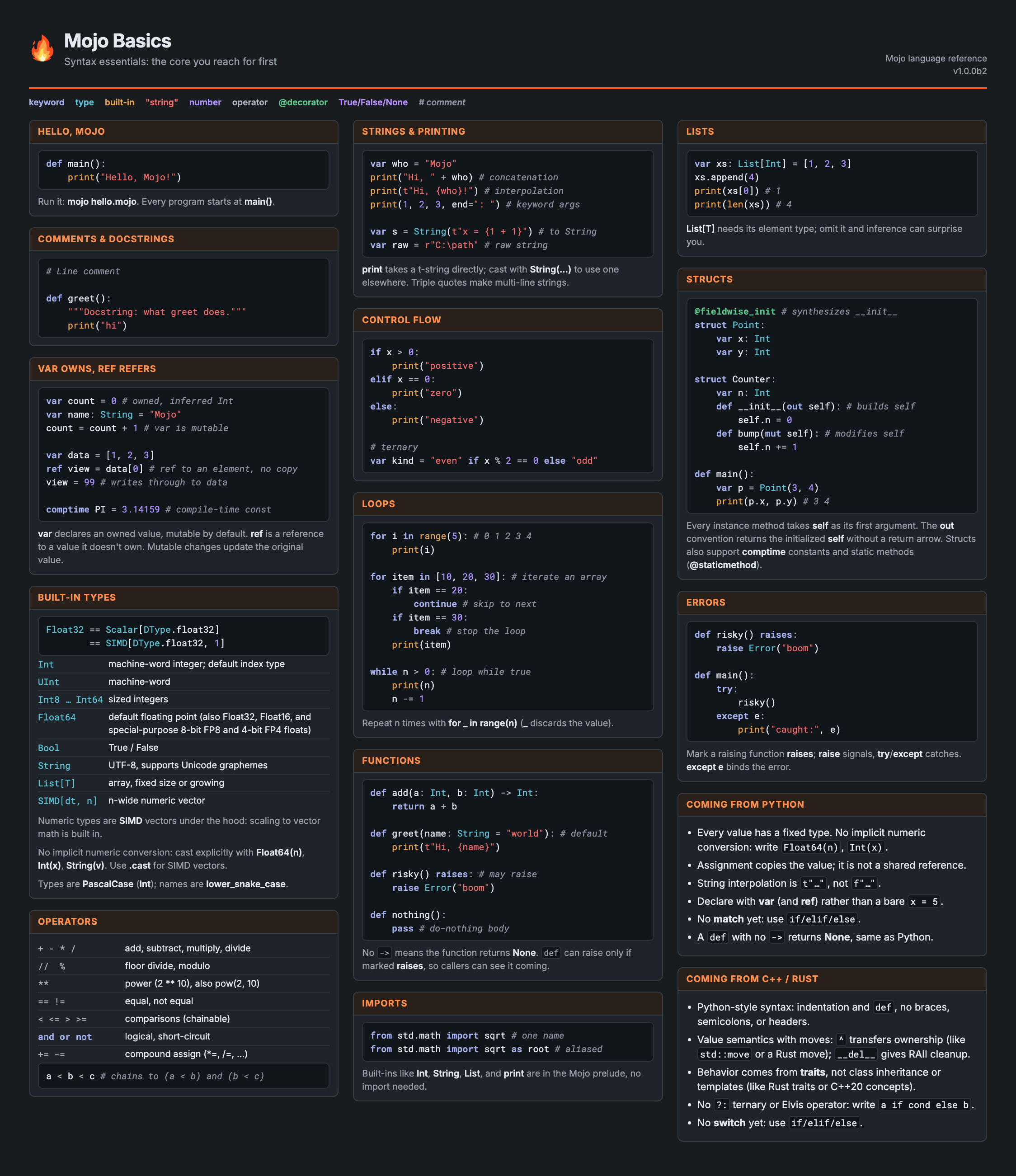Screen dimensions: 1016x1176
Task: Click the '@decorator' legend label
Action: click(x=302, y=102)
